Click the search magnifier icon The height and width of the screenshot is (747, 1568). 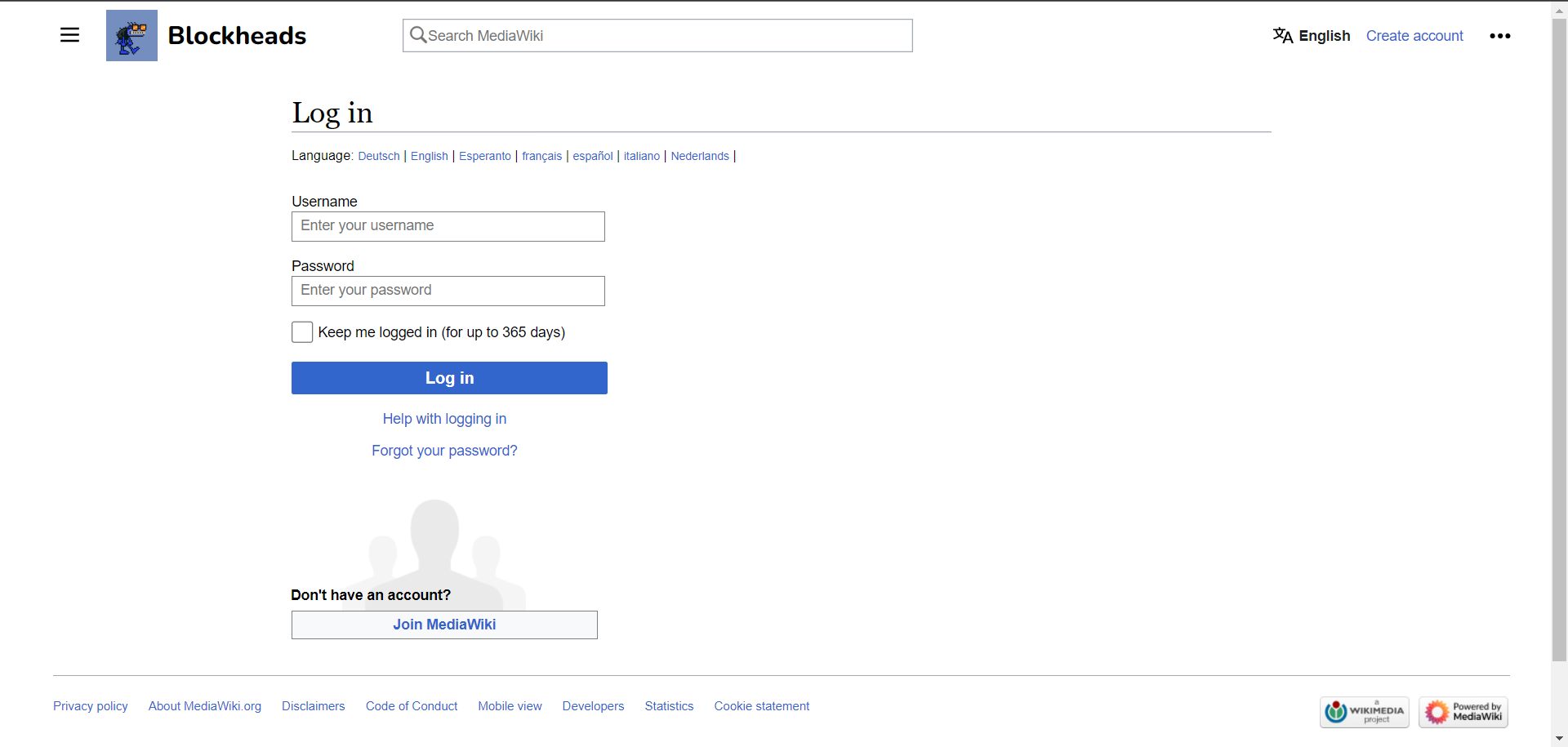[x=418, y=35]
